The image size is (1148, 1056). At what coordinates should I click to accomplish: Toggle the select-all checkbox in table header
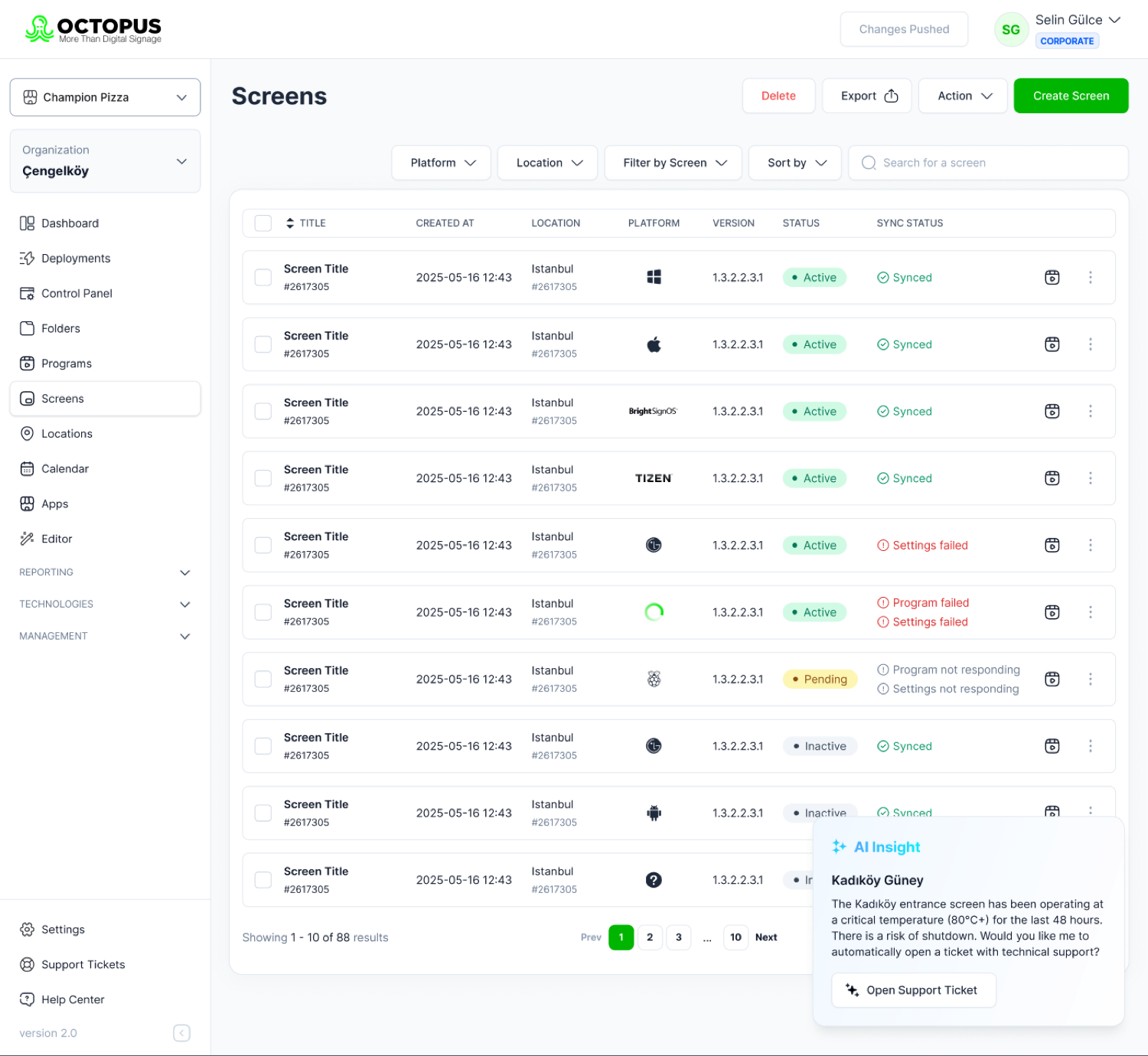click(x=263, y=223)
